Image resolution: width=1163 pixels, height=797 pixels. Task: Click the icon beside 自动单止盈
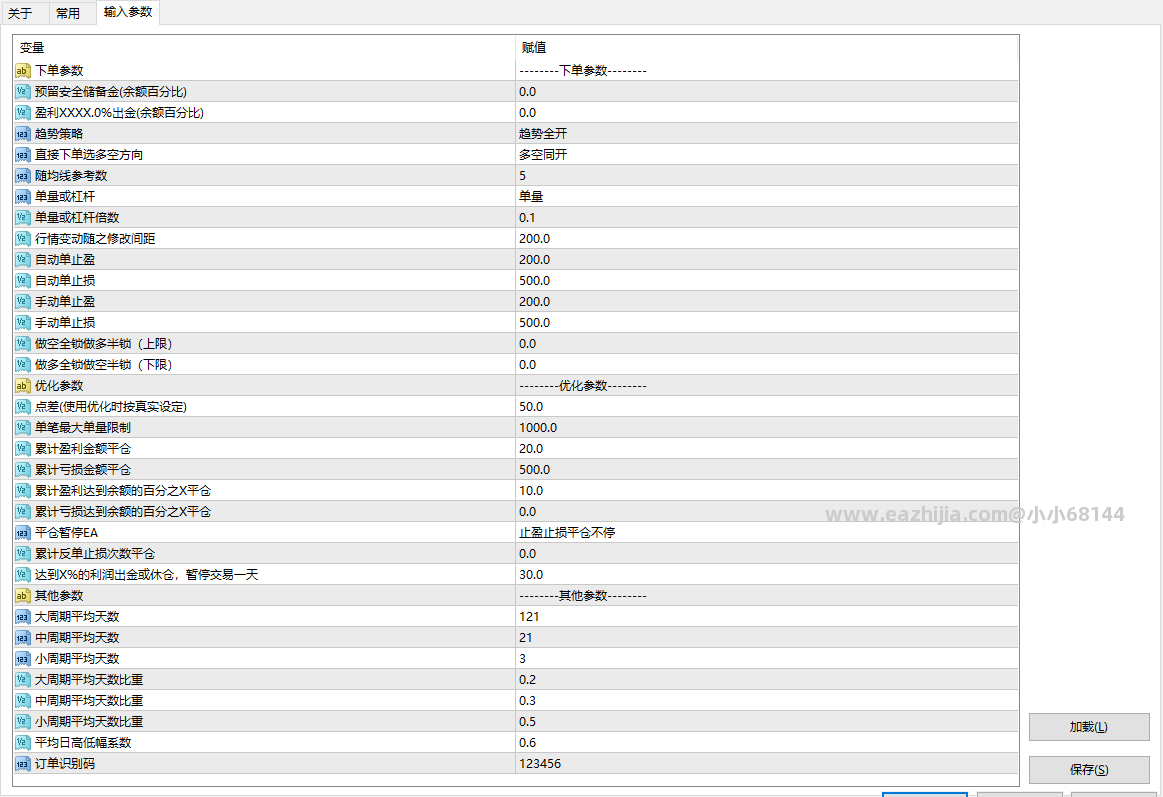(x=22, y=260)
